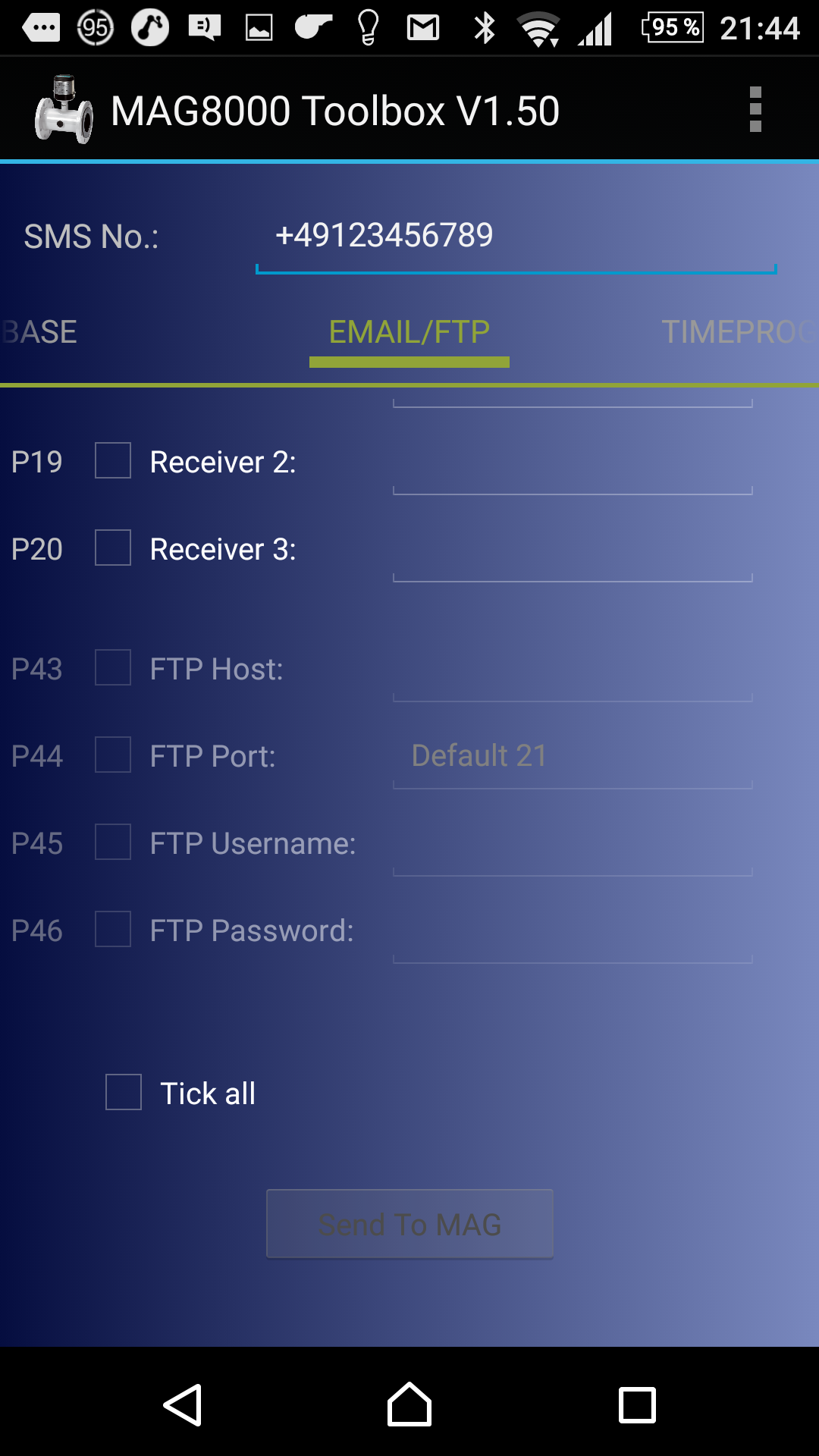819x1456 pixels.
Task: Tick the P19 Receiver 2 checkbox
Action: point(113,460)
